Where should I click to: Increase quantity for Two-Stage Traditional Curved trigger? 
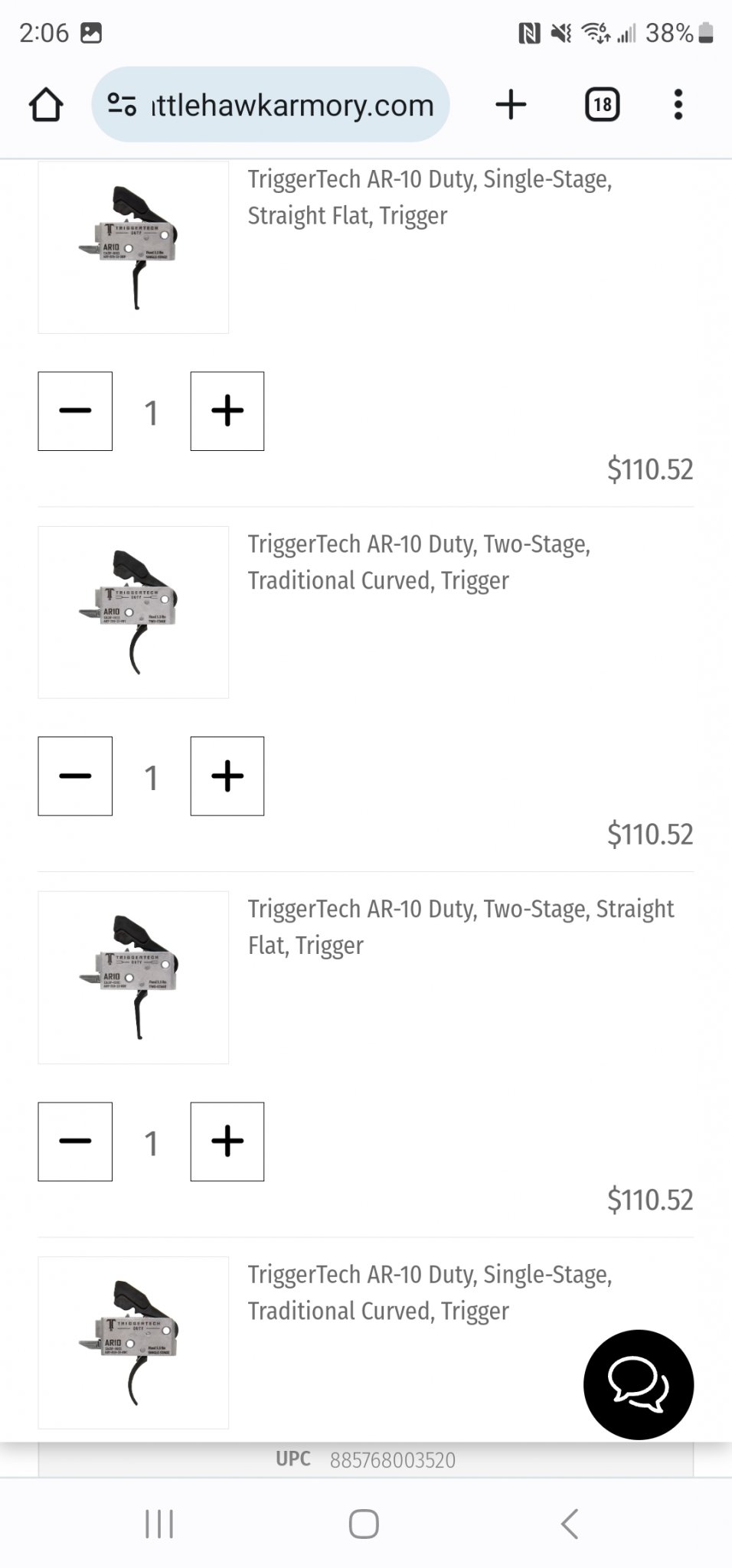point(227,776)
